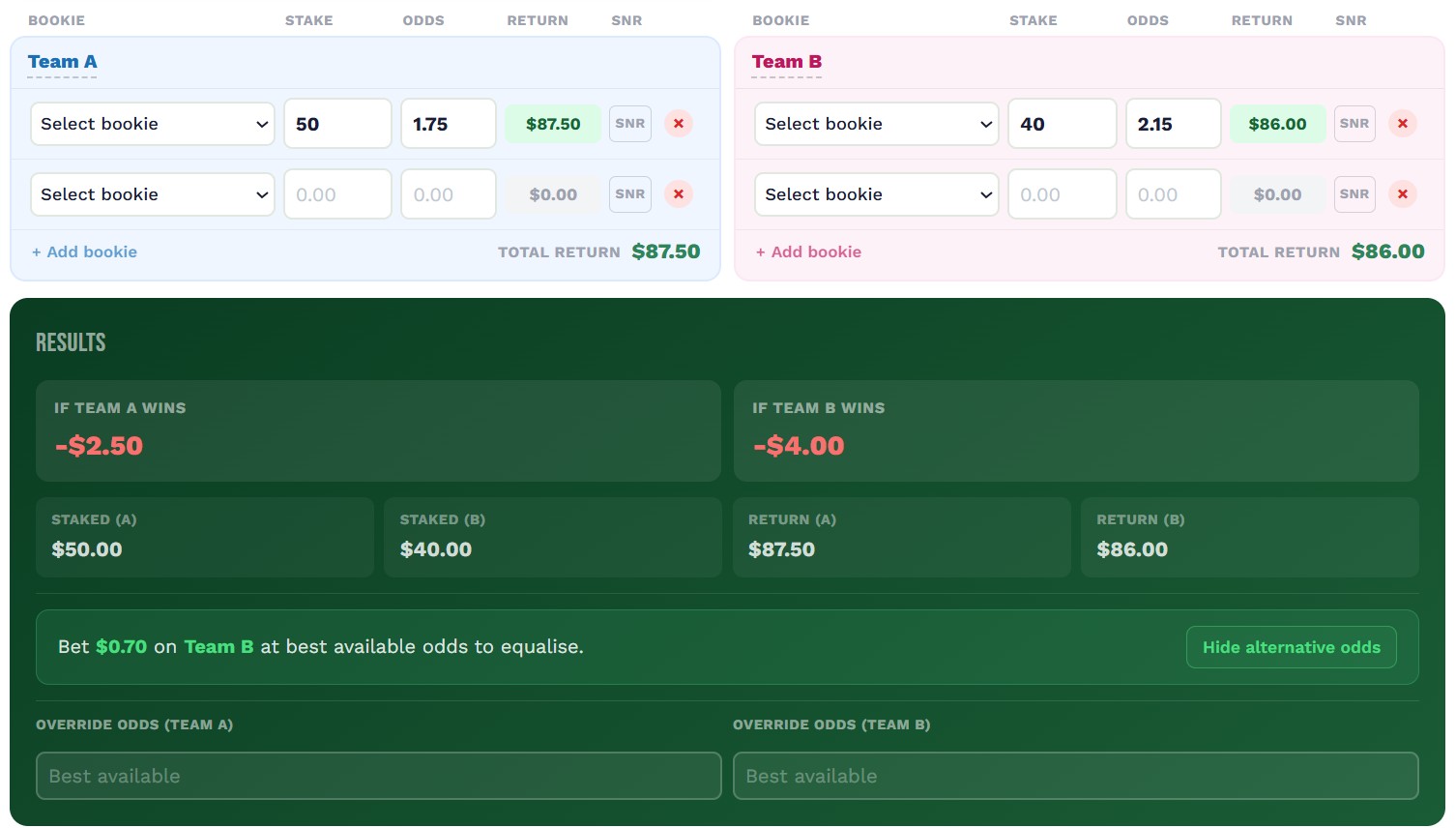Open Team B's second Select bookie dropdown
The width and height of the screenshot is (1456, 828).
click(x=877, y=194)
